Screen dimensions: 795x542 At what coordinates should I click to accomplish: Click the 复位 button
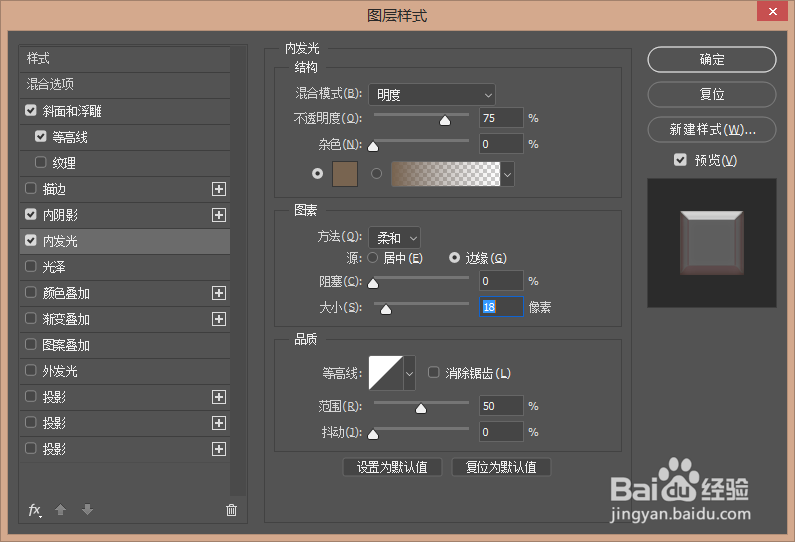(712, 94)
